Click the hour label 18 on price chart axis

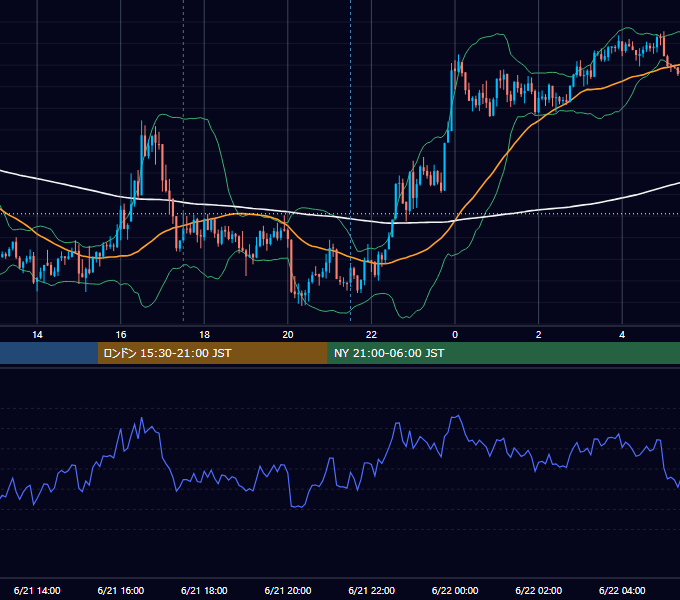click(x=204, y=335)
